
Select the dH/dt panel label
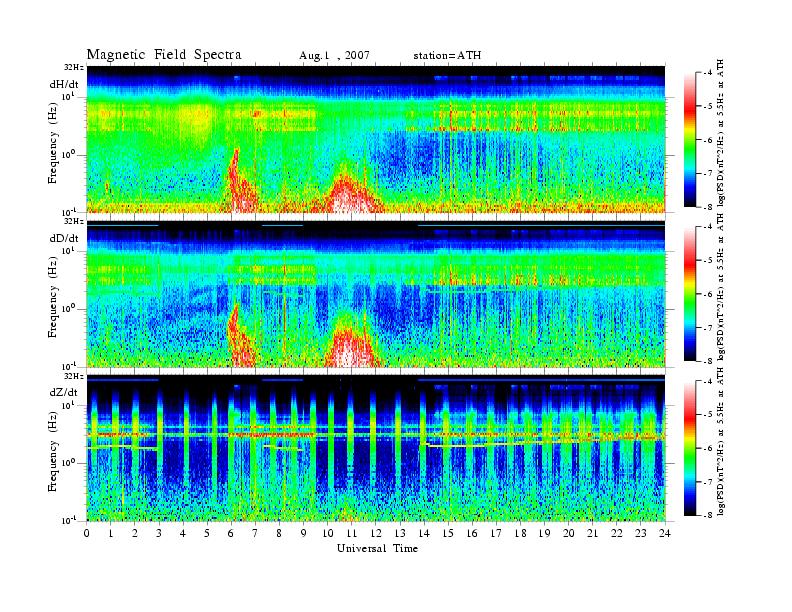coord(64,84)
